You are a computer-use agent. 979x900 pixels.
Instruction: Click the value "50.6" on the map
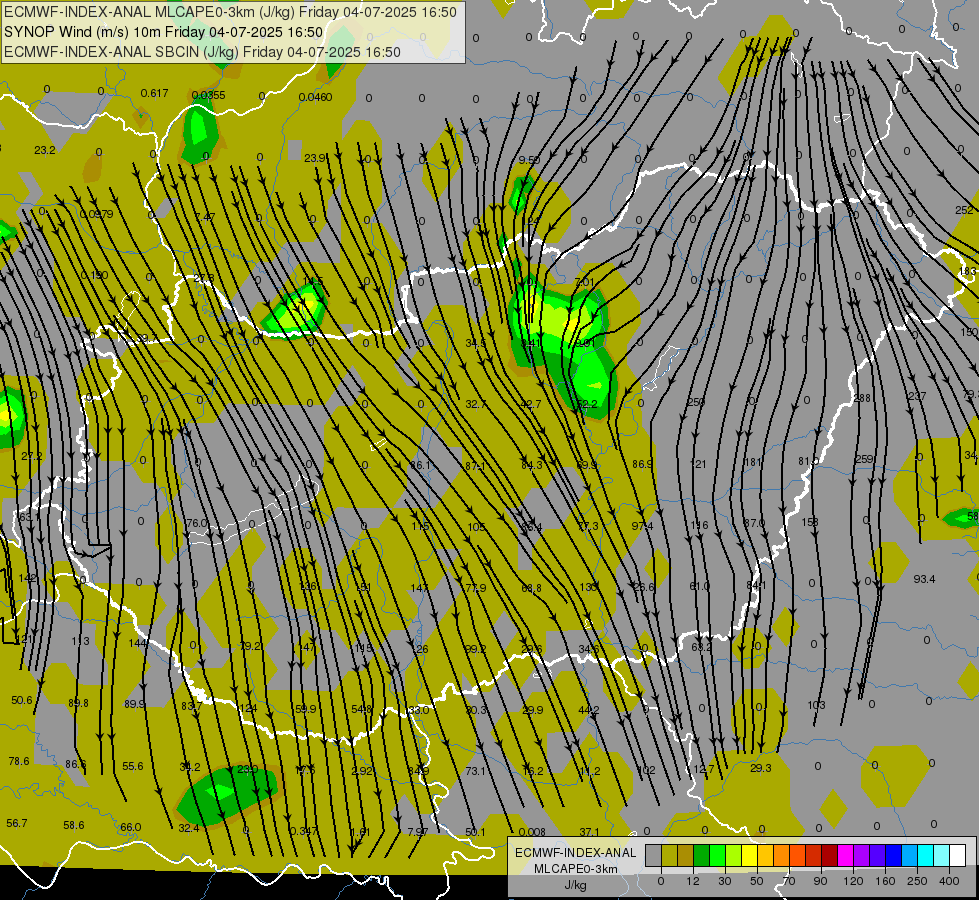click(22, 700)
